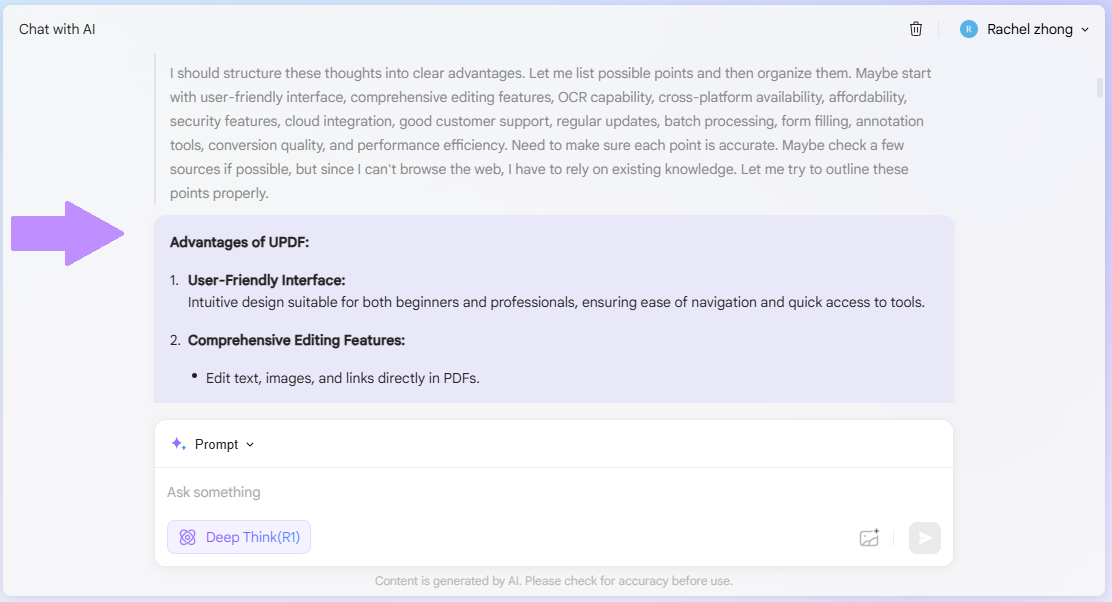This screenshot has height=602, width=1112.
Task: Click the Prompt label
Action: [216, 444]
